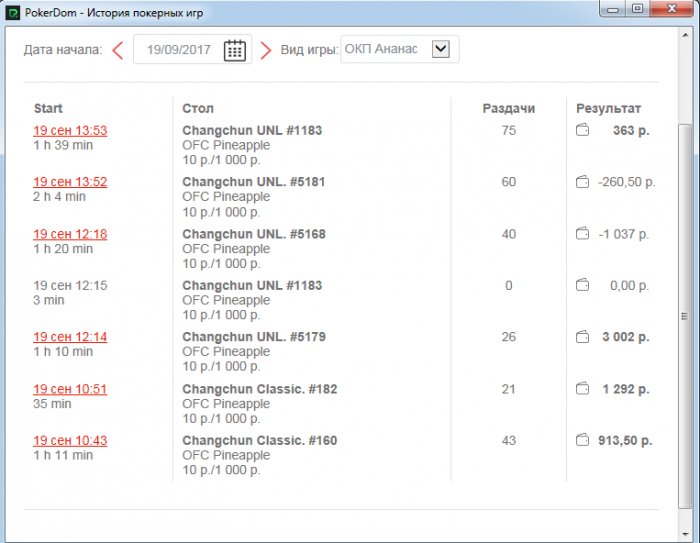700x543 pixels.
Task: Minimize the PokerDom history window
Action: (x=613, y=9)
